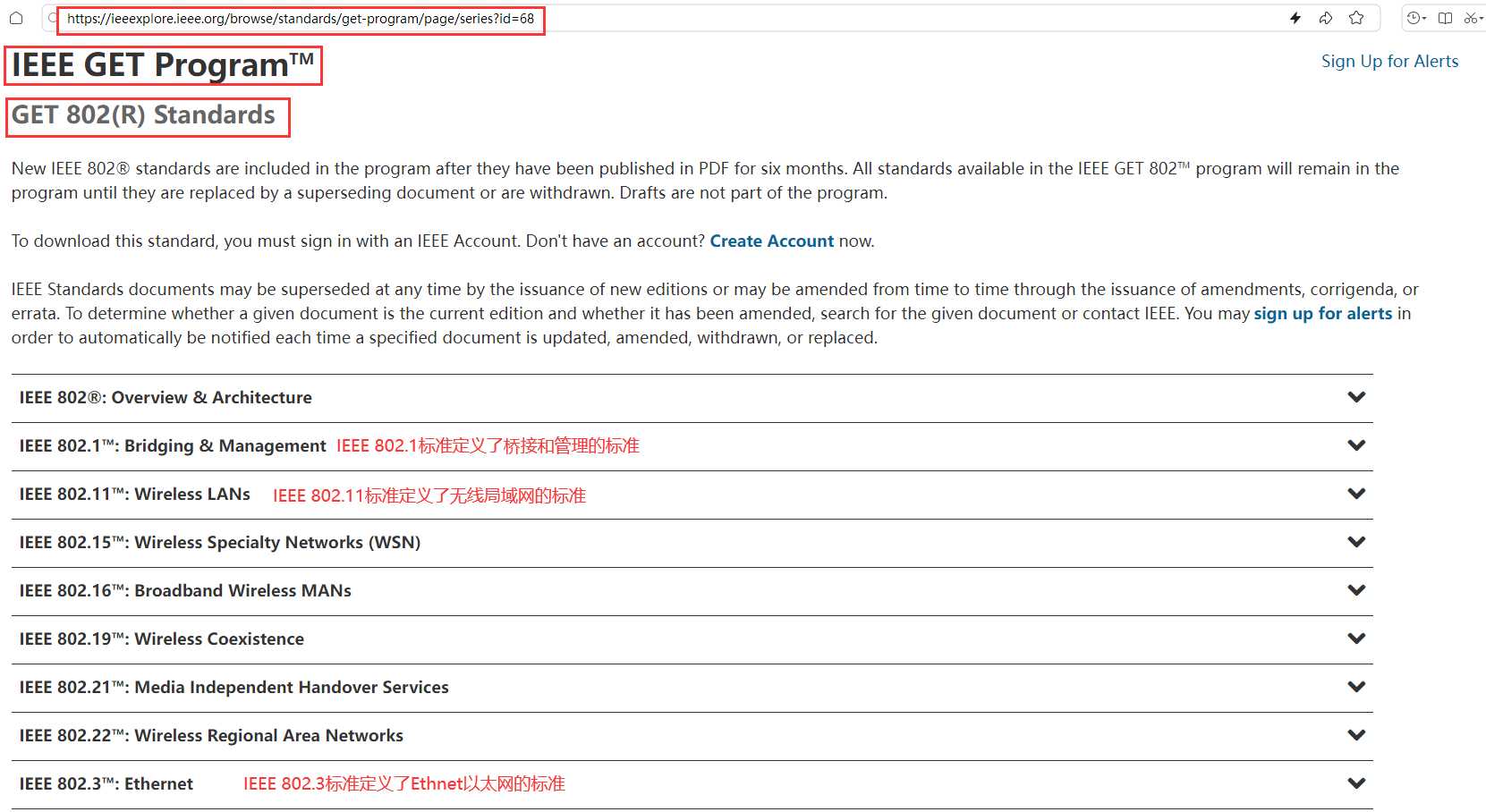Click the lightning bolt speed mode icon
This screenshot has width=1486, height=812.
click(1295, 18)
